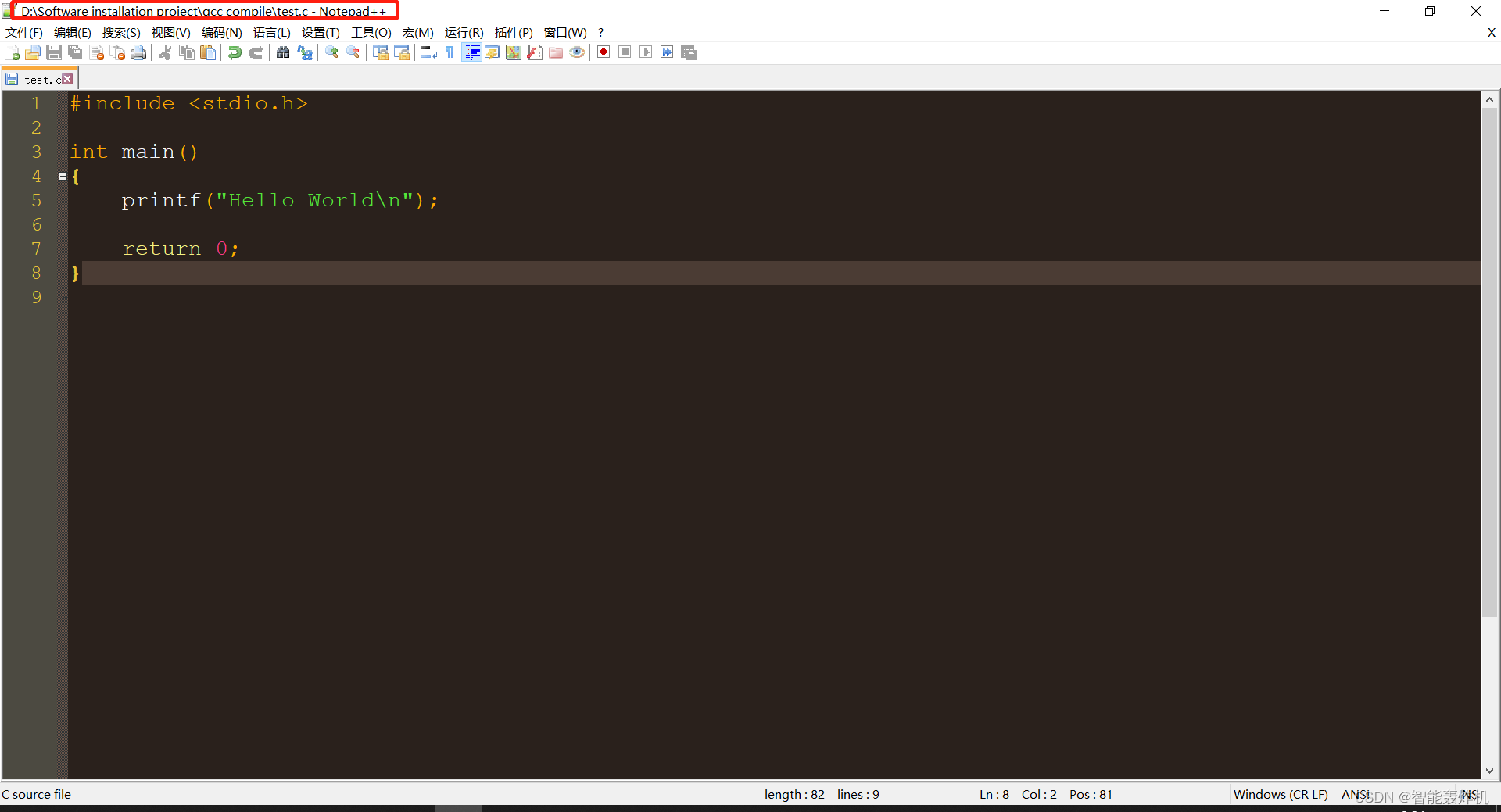Open the 插件(P) menu
Viewport: 1501px width, 812px height.
514,32
